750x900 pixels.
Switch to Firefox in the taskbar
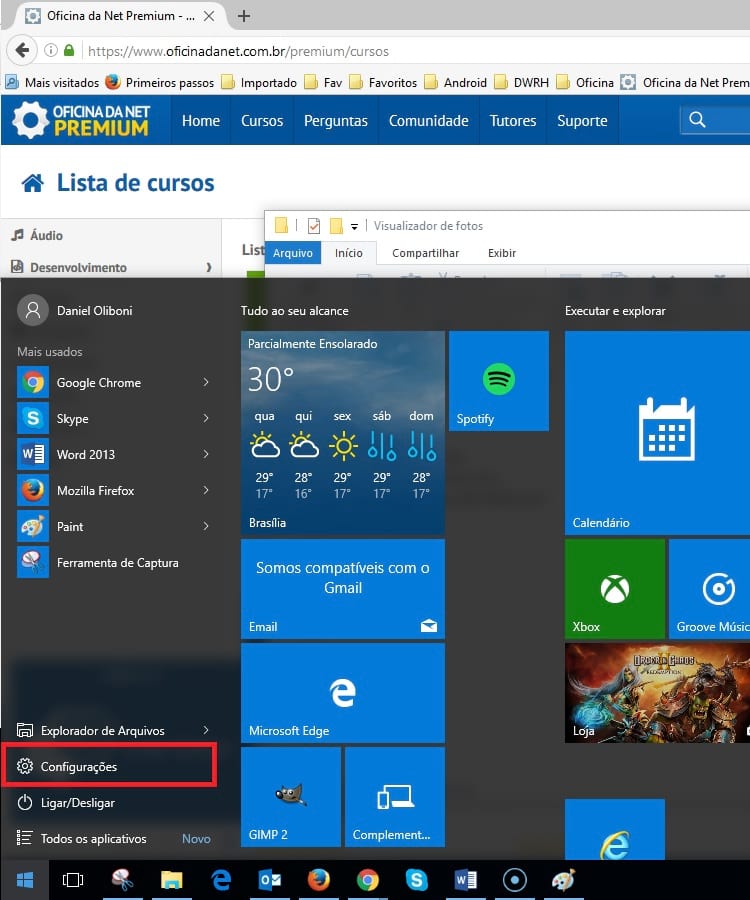click(319, 879)
